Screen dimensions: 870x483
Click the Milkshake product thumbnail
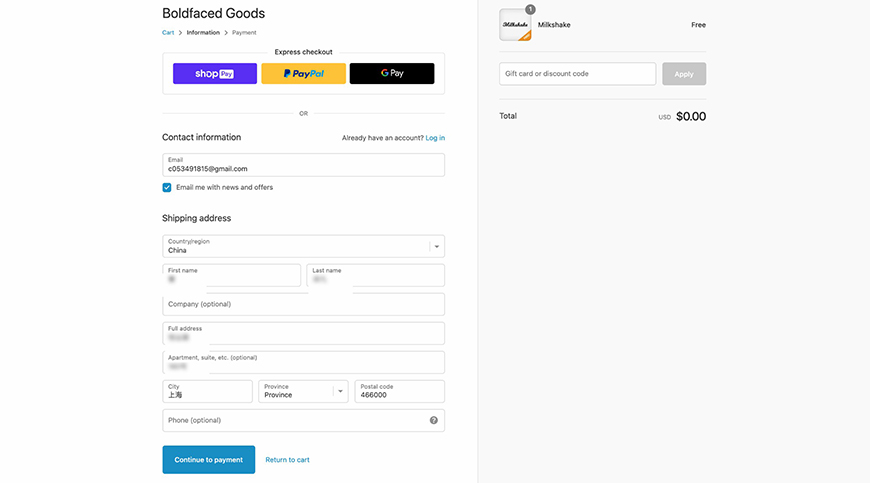[515, 25]
